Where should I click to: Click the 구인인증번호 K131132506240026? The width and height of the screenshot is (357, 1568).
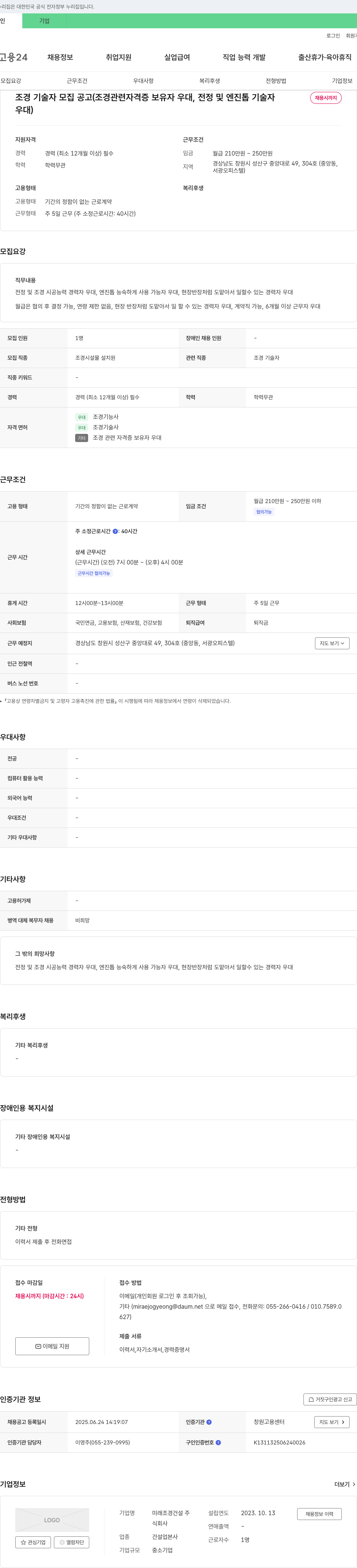point(280,1442)
